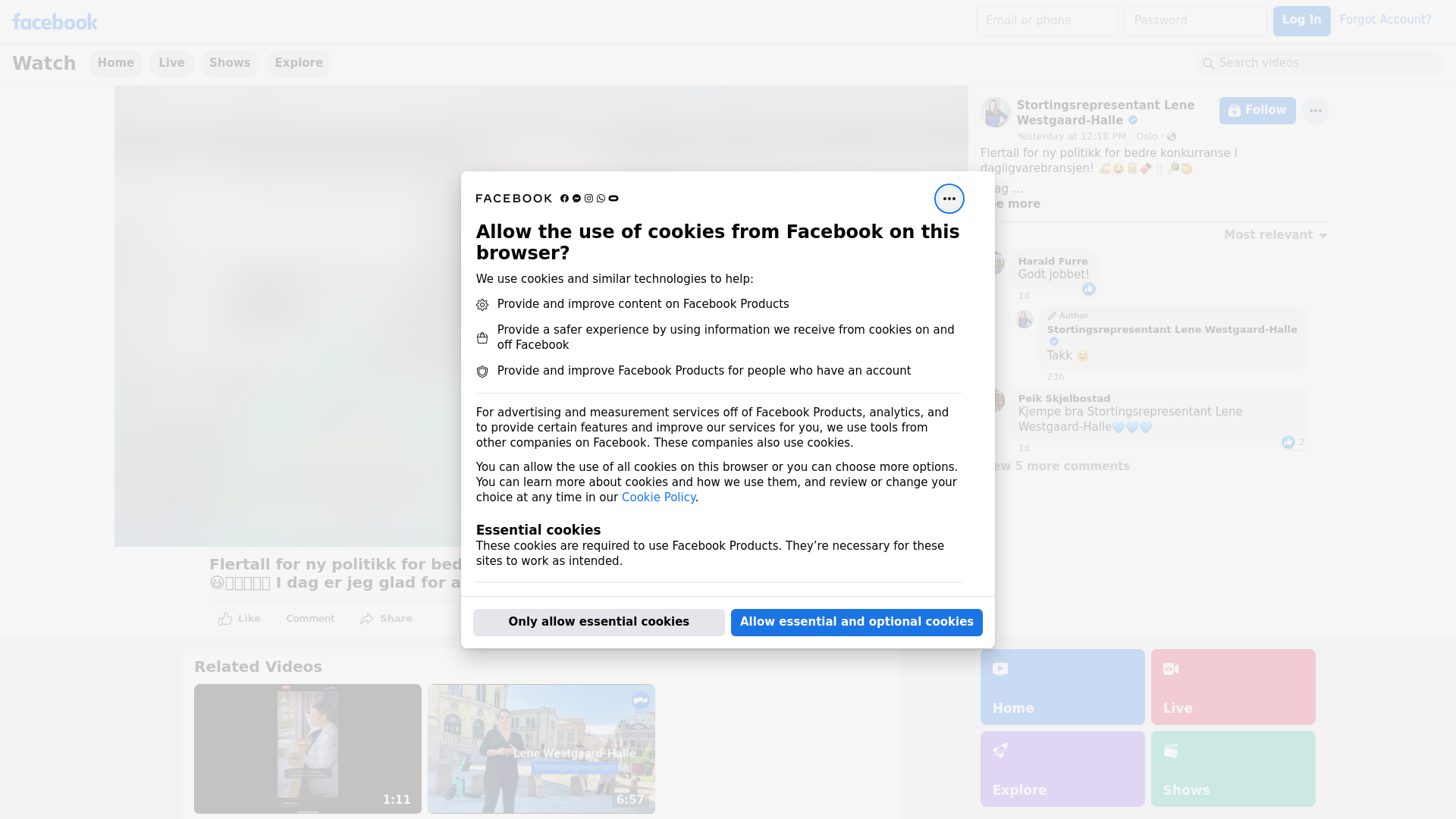The height and width of the screenshot is (819, 1456).
Task: Click author reply avatar of Lene Westgaard-Halle
Action: (1025, 319)
